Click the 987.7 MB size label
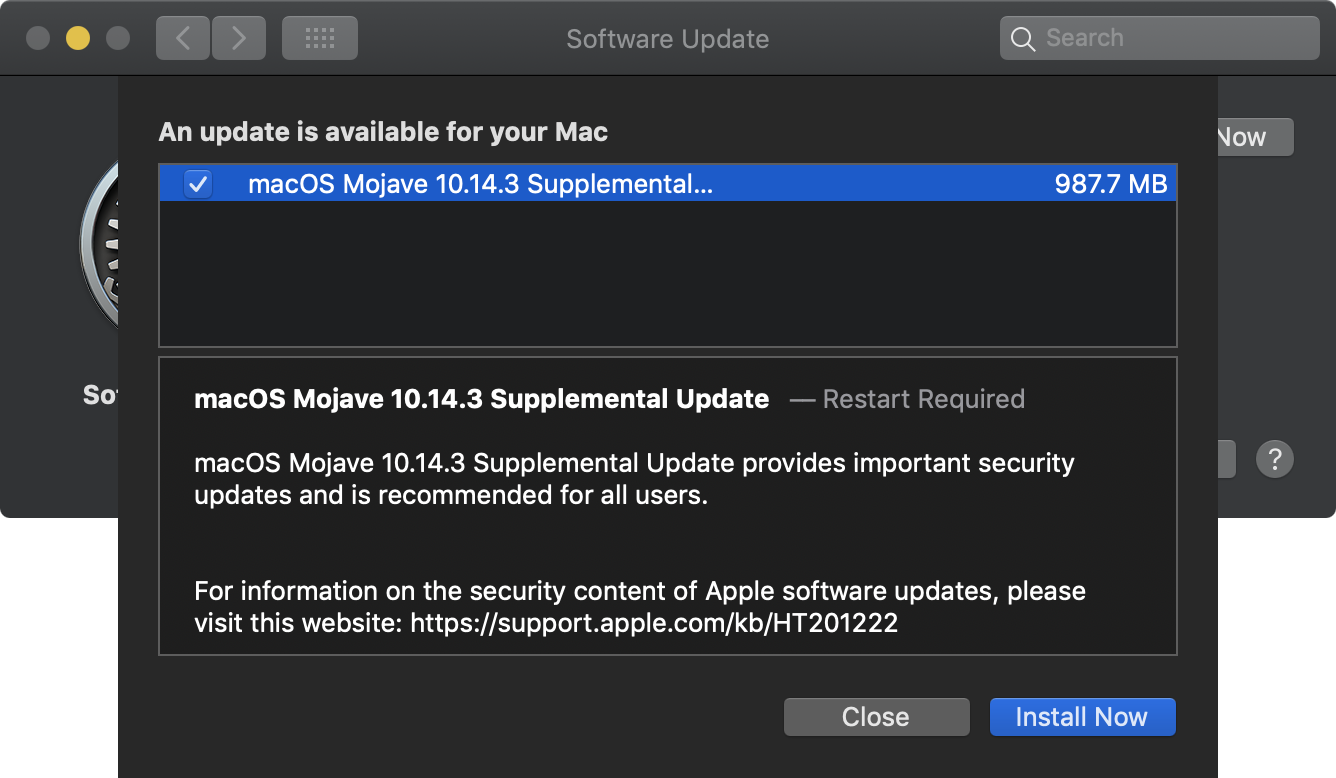This screenshot has width=1336, height=778. (x=1111, y=184)
